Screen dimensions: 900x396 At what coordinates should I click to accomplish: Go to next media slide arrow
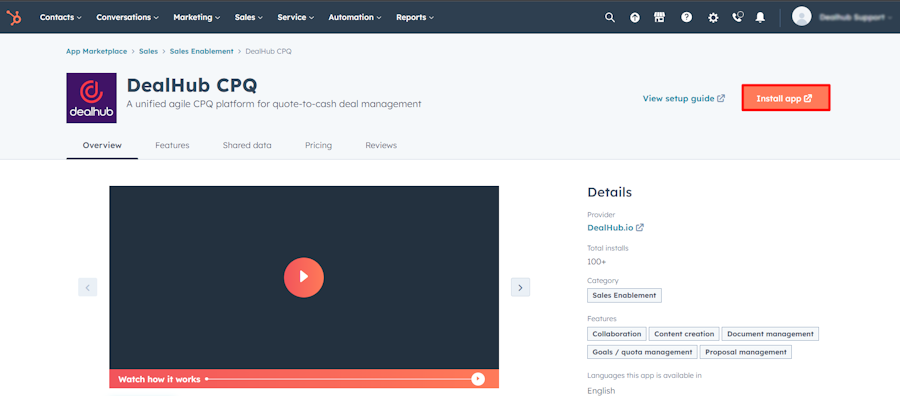520,288
